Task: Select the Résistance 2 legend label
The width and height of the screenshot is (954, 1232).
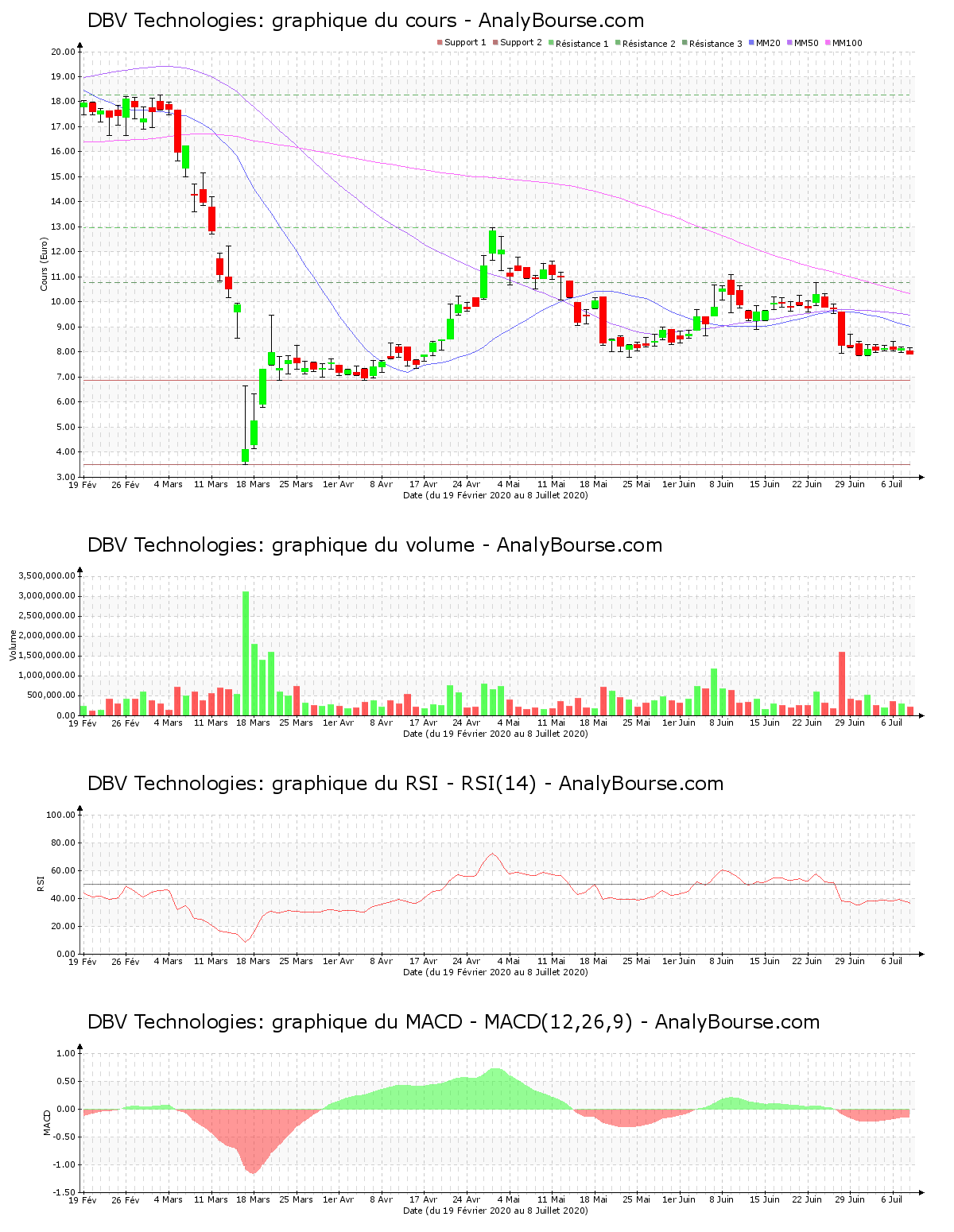Action: pyautogui.click(x=649, y=43)
